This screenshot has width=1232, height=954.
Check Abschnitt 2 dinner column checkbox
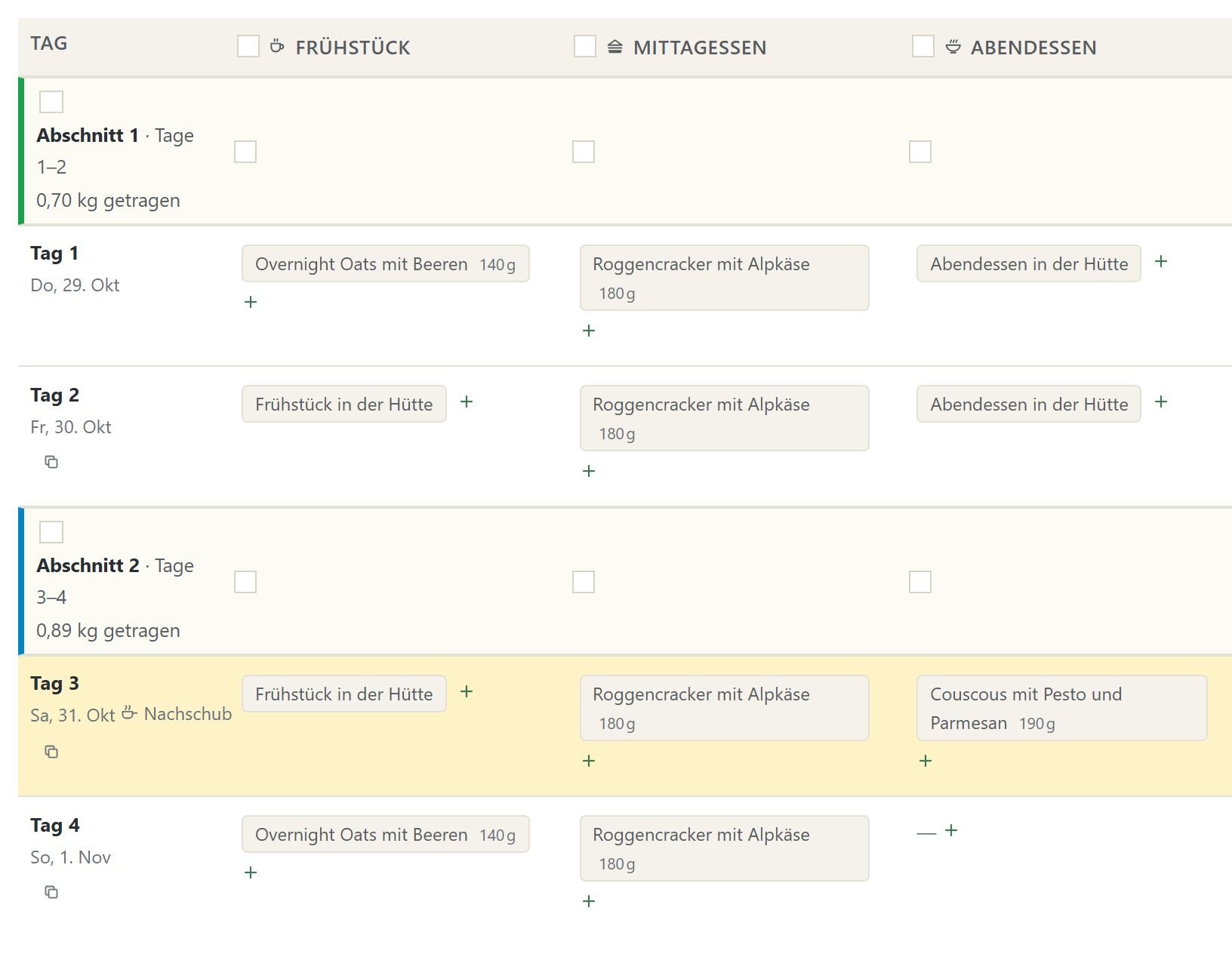(920, 582)
